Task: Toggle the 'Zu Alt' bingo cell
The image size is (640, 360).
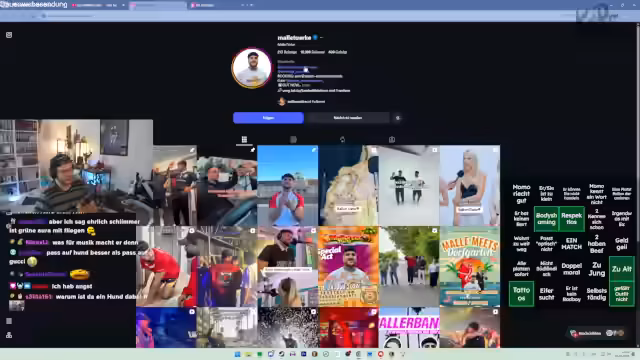Action: tap(622, 269)
